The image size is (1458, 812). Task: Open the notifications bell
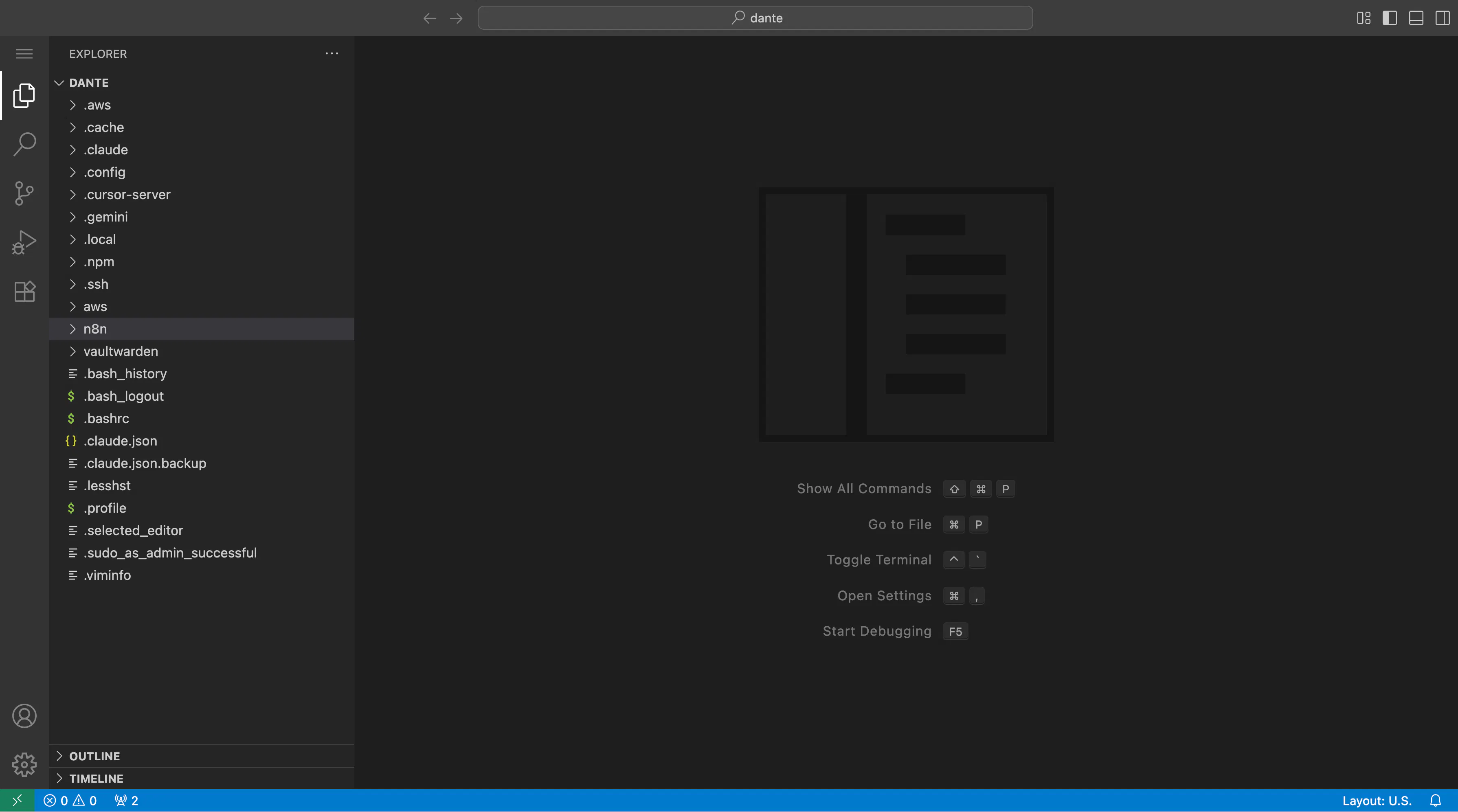1435,800
